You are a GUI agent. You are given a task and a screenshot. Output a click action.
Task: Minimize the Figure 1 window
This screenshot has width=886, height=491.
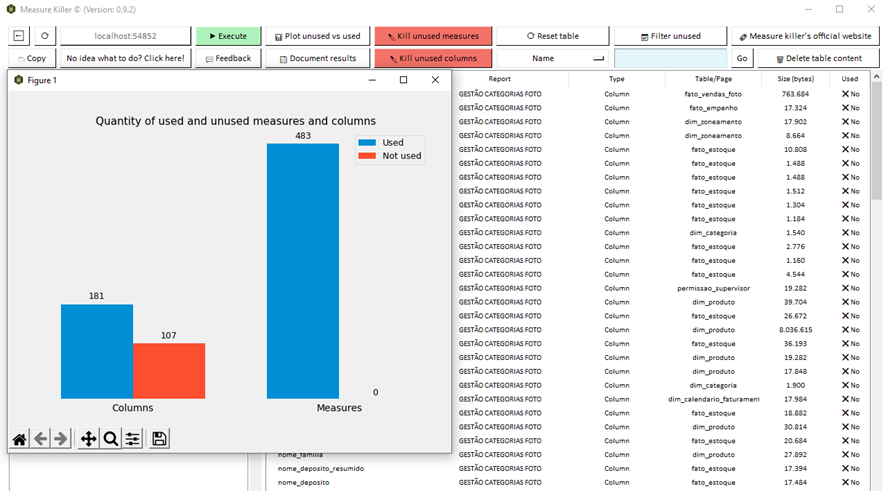(x=372, y=80)
